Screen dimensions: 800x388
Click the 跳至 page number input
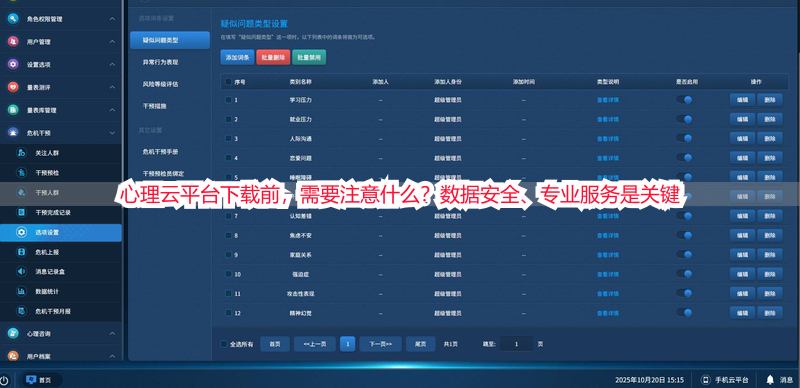click(x=516, y=344)
